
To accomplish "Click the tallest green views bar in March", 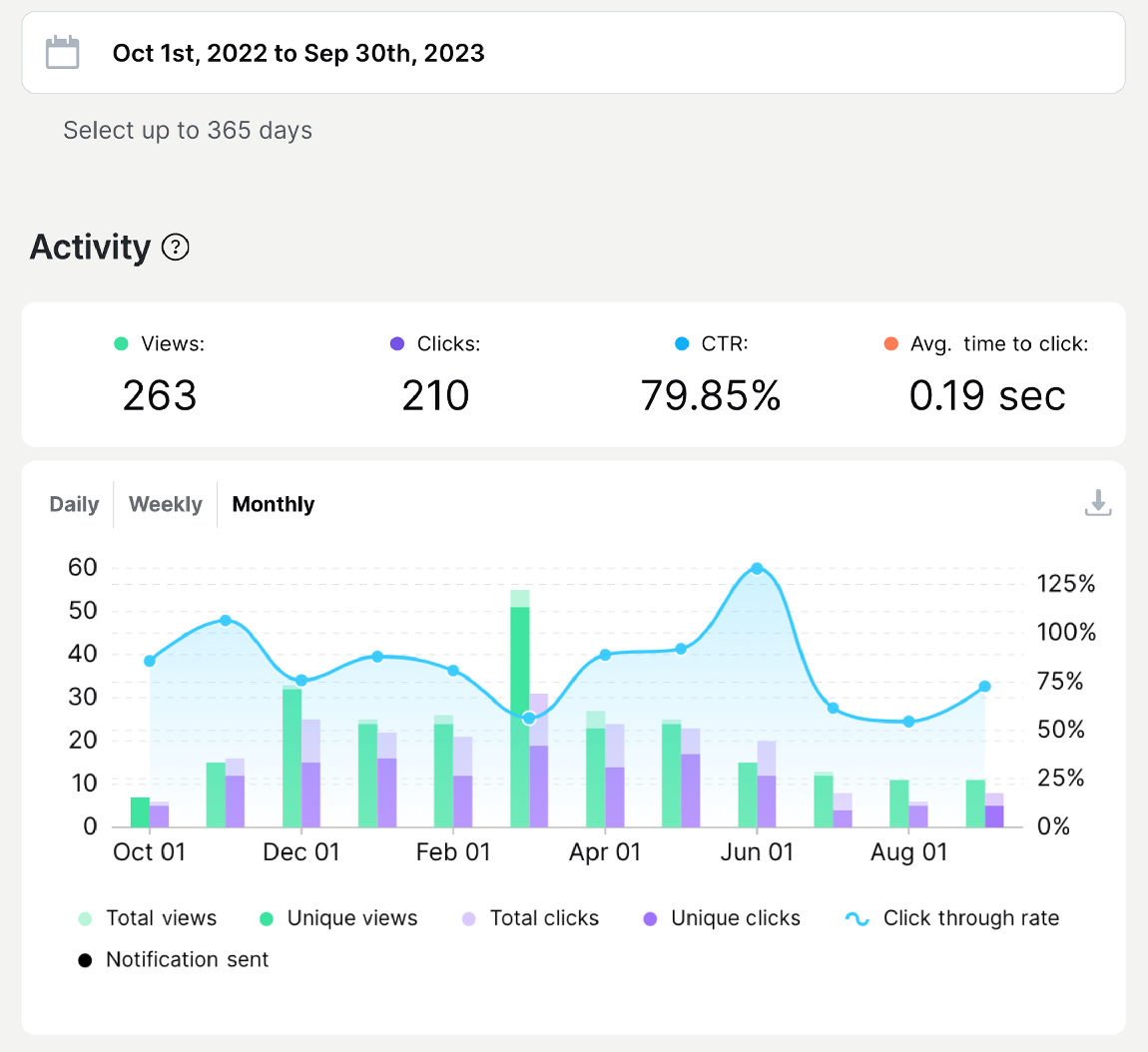I will coord(520,709).
